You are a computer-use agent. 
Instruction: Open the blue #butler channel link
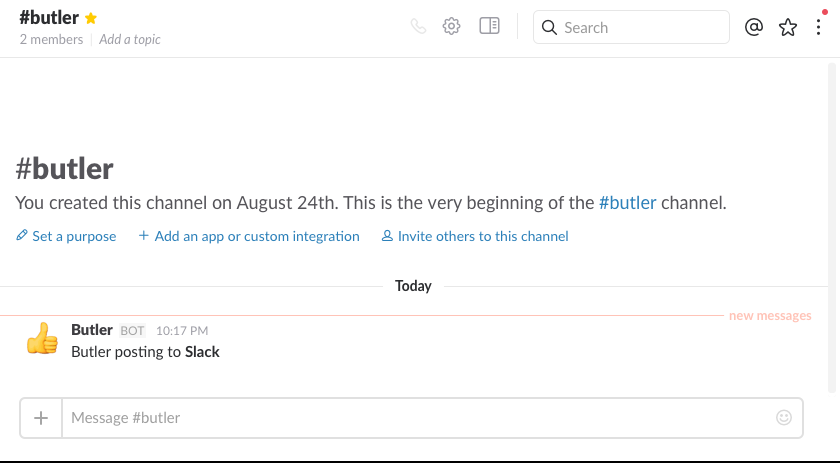click(627, 203)
